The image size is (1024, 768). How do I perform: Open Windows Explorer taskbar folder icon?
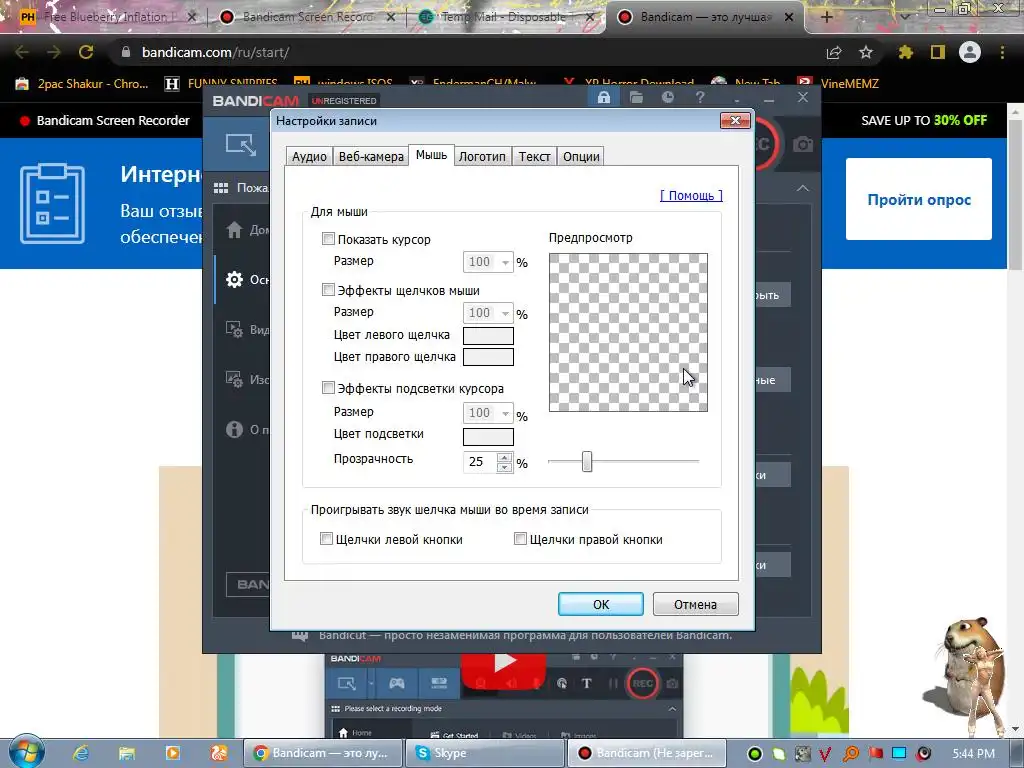(126, 753)
